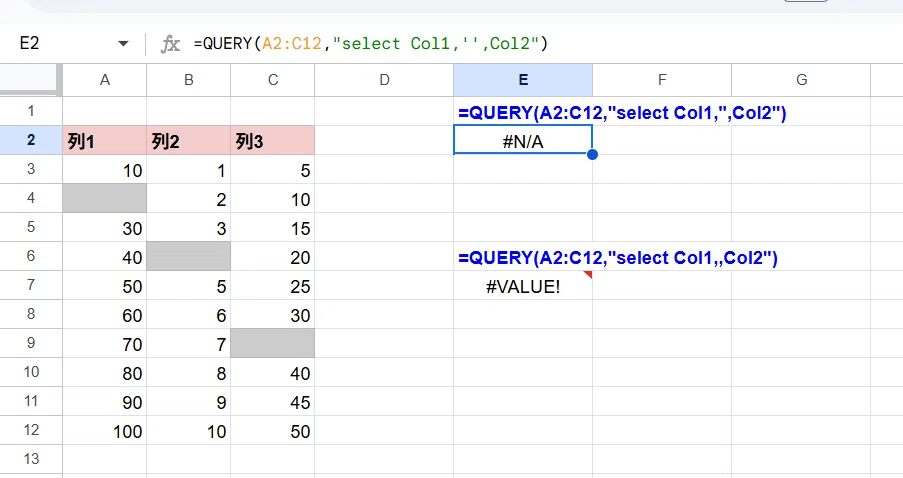Click cell C7 containing 25
Image resolution: width=903 pixels, height=478 pixels.
tap(273, 286)
